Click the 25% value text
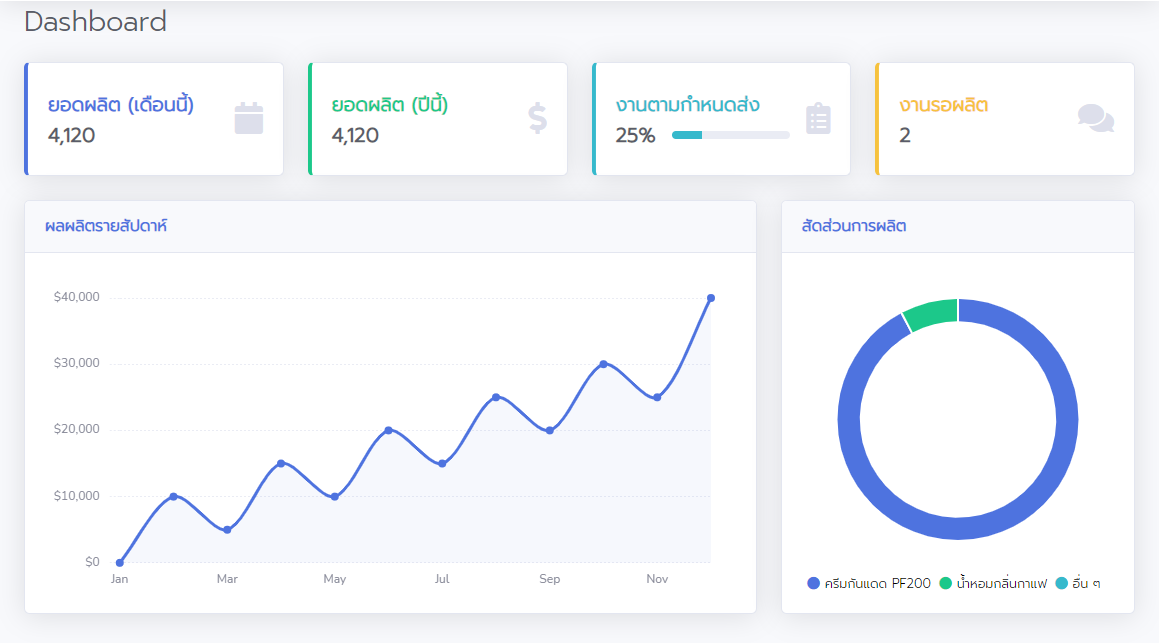 tap(636, 135)
